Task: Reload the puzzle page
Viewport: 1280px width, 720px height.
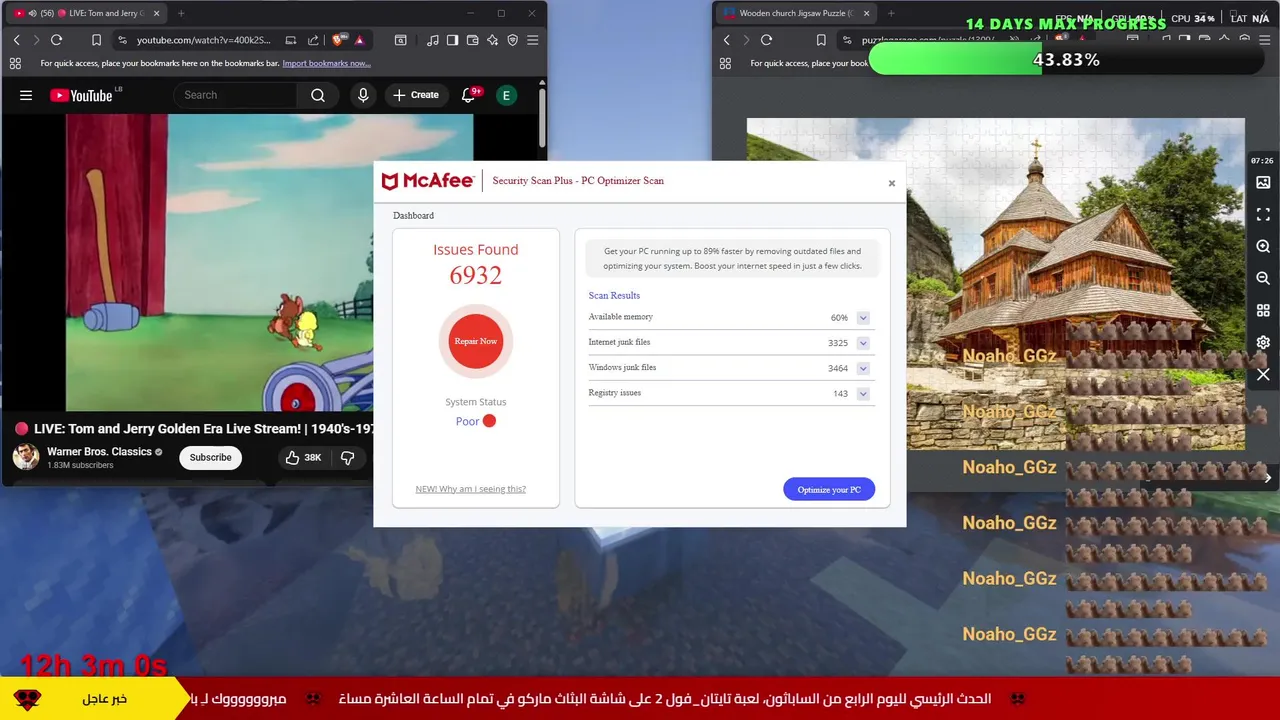Action: (766, 40)
